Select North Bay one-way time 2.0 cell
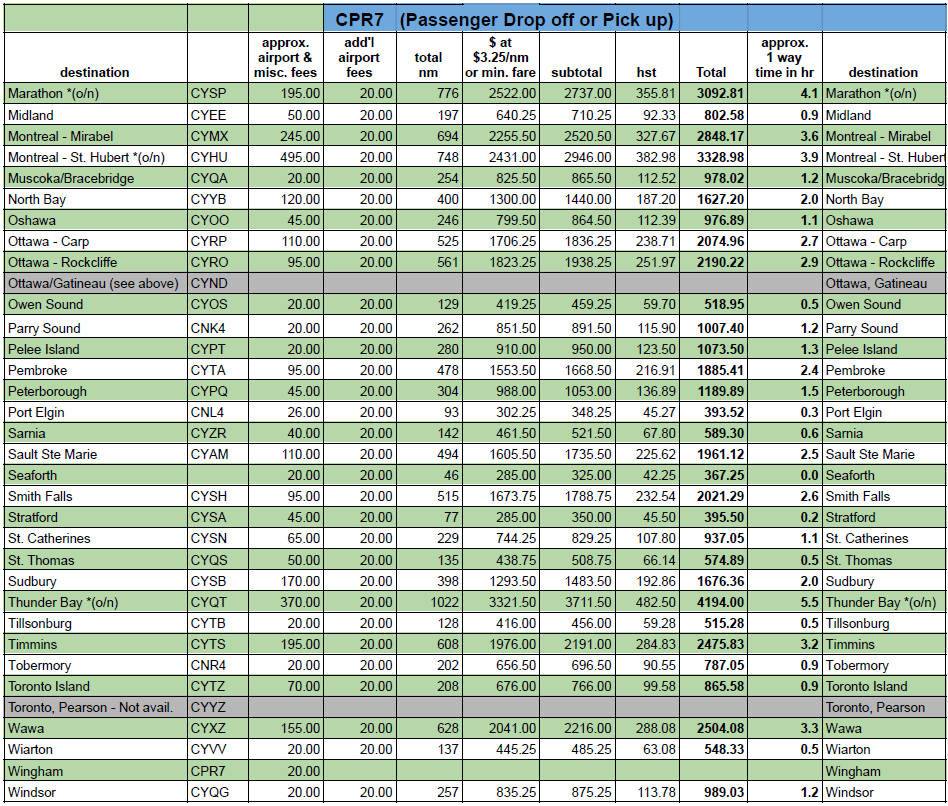The width and height of the screenshot is (948, 806). pos(784,199)
